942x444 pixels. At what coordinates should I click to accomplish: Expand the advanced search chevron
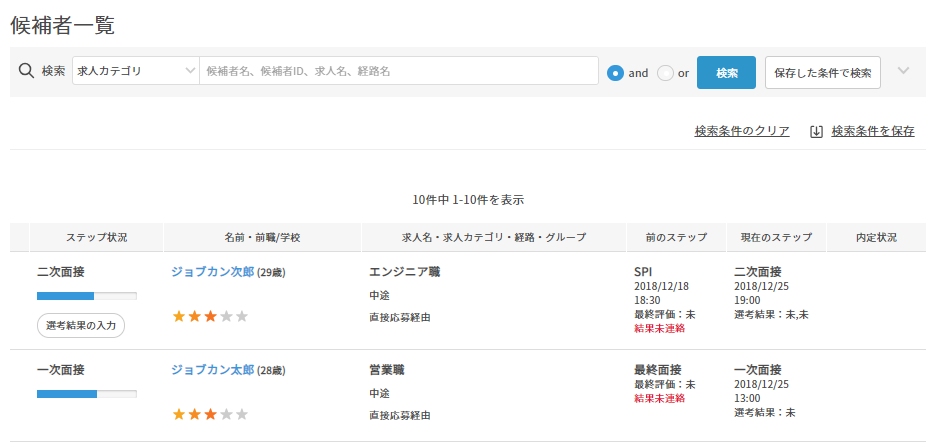point(903,71)
